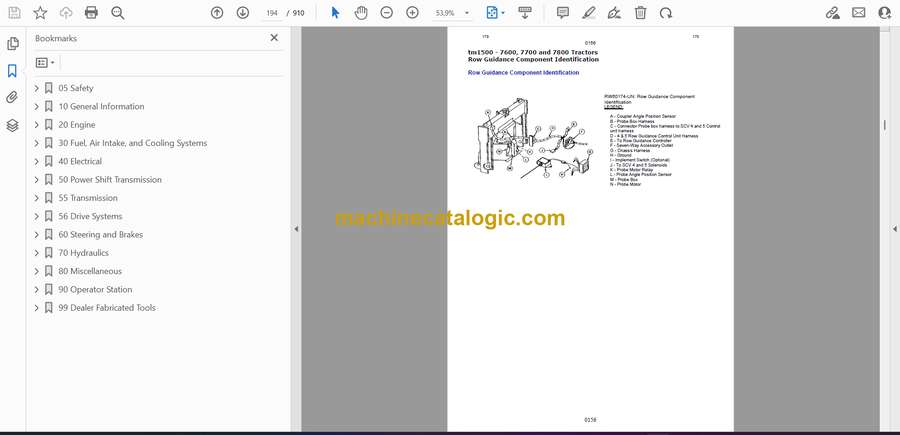This screenshot has width=900, height=435.
Task: Zoom out with the minus icon
Action: pyautogui.click(x=387, y=13)
